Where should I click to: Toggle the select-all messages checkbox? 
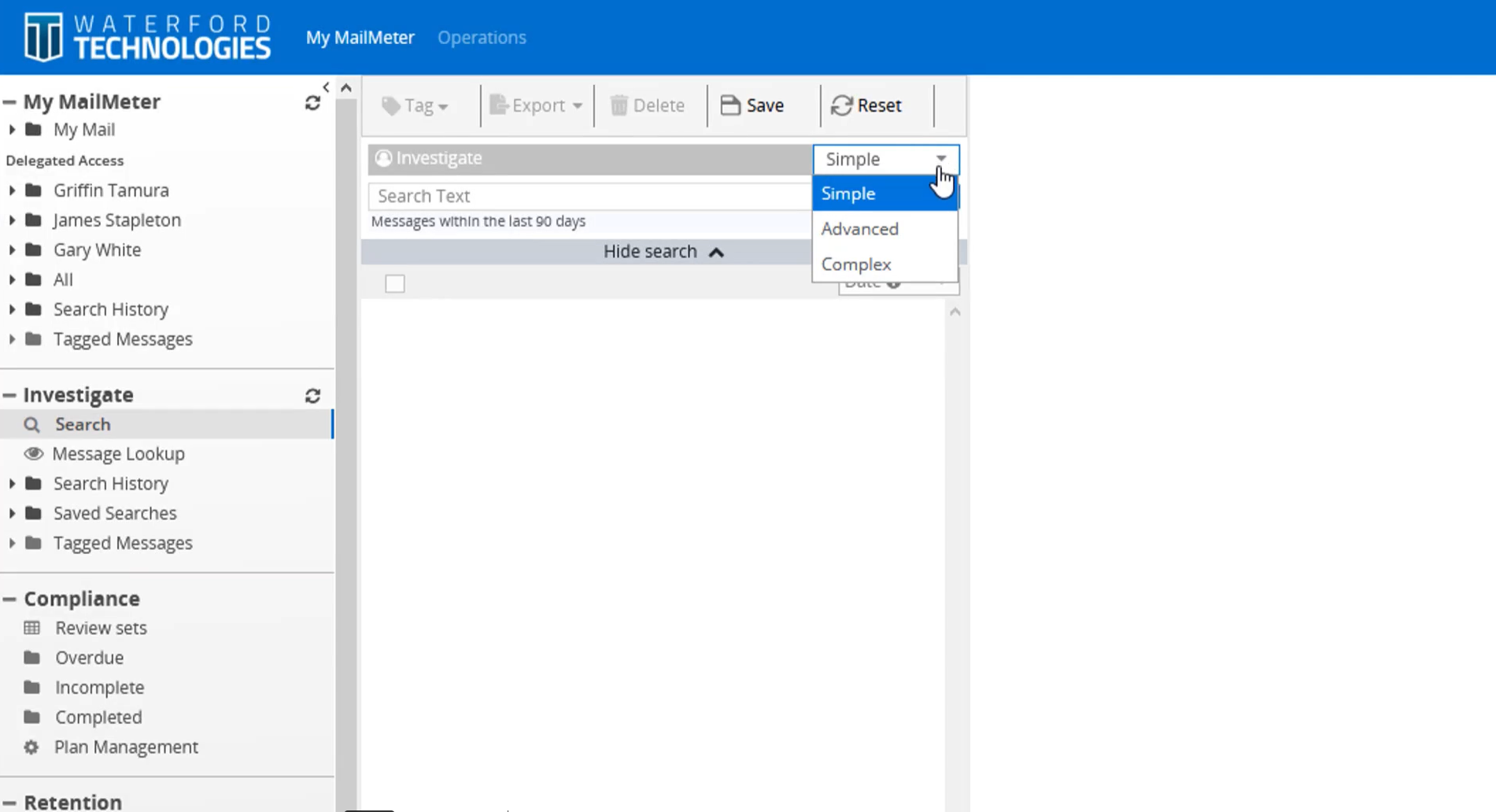pyautogui.click(x=394, y=283)
